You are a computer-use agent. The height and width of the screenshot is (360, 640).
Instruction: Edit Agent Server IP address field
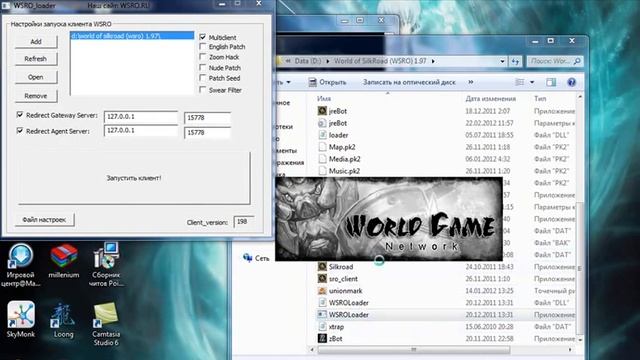[141, 131]
